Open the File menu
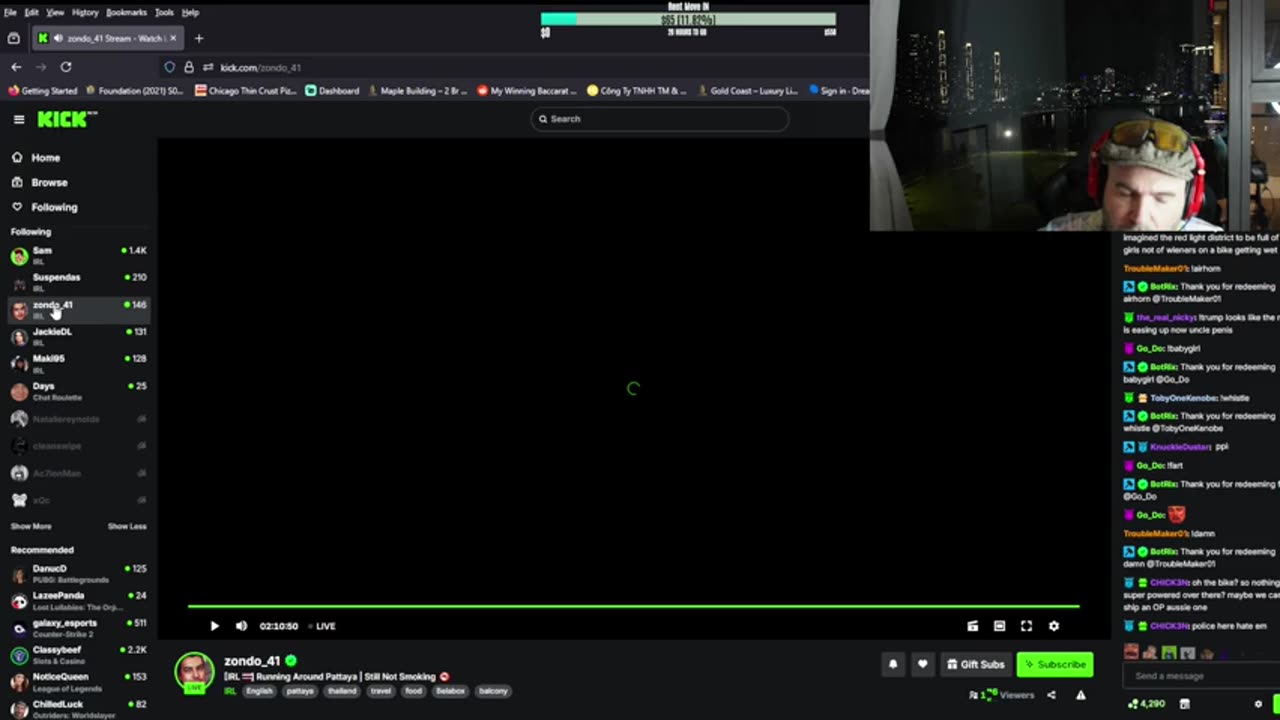 point(10,12)
